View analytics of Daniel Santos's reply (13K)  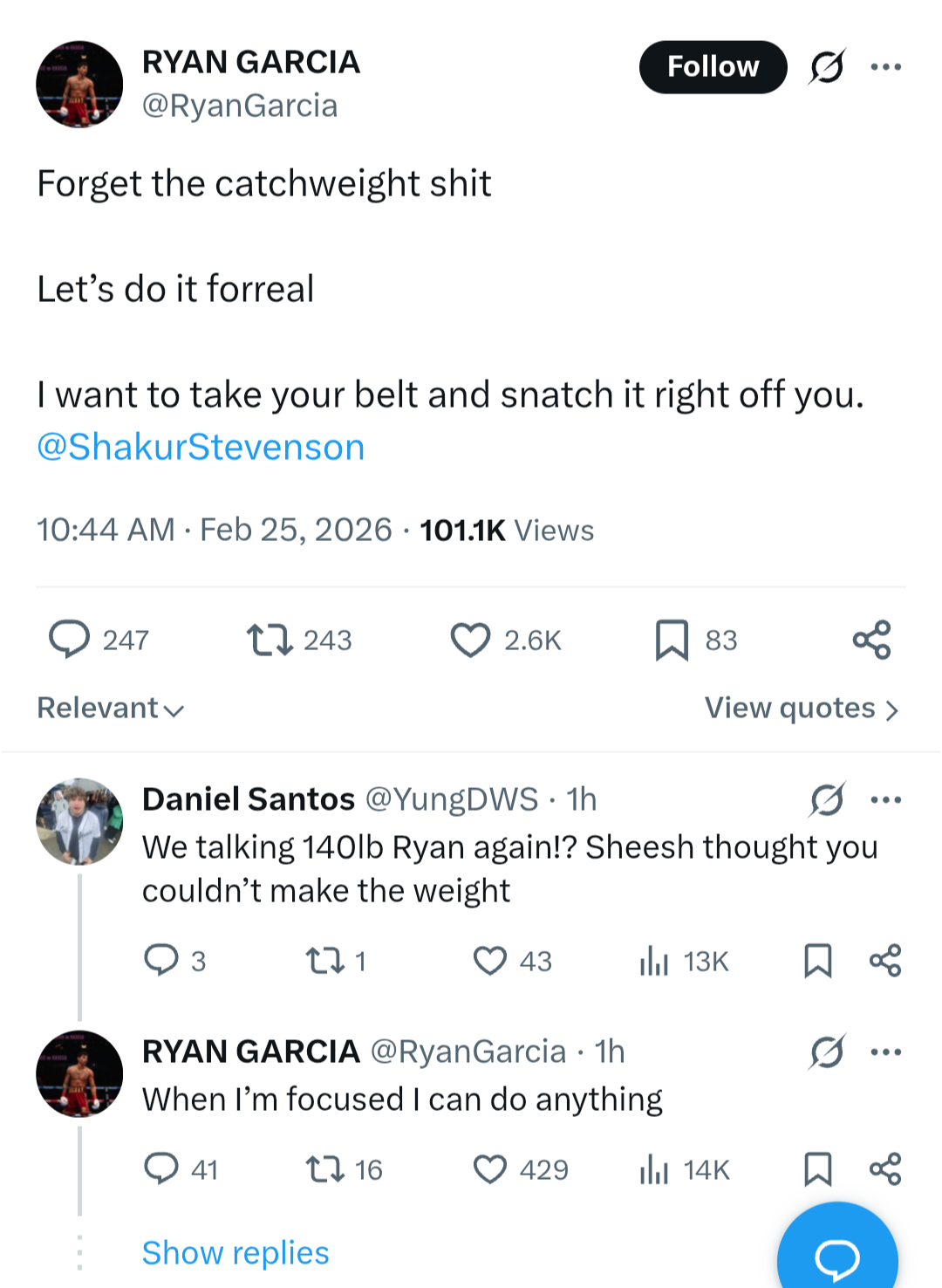[x=654, y=961]
